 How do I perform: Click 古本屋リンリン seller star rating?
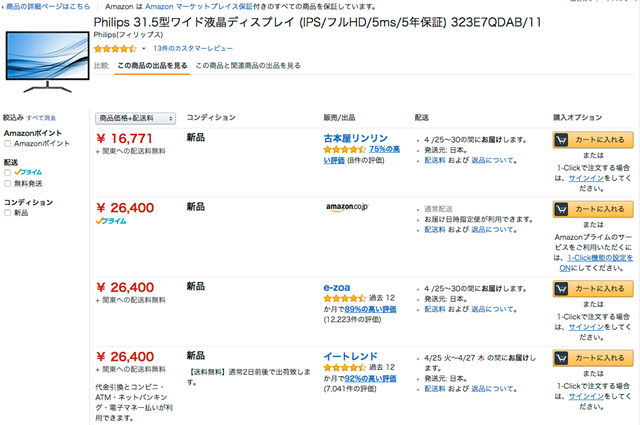[343, 148]
